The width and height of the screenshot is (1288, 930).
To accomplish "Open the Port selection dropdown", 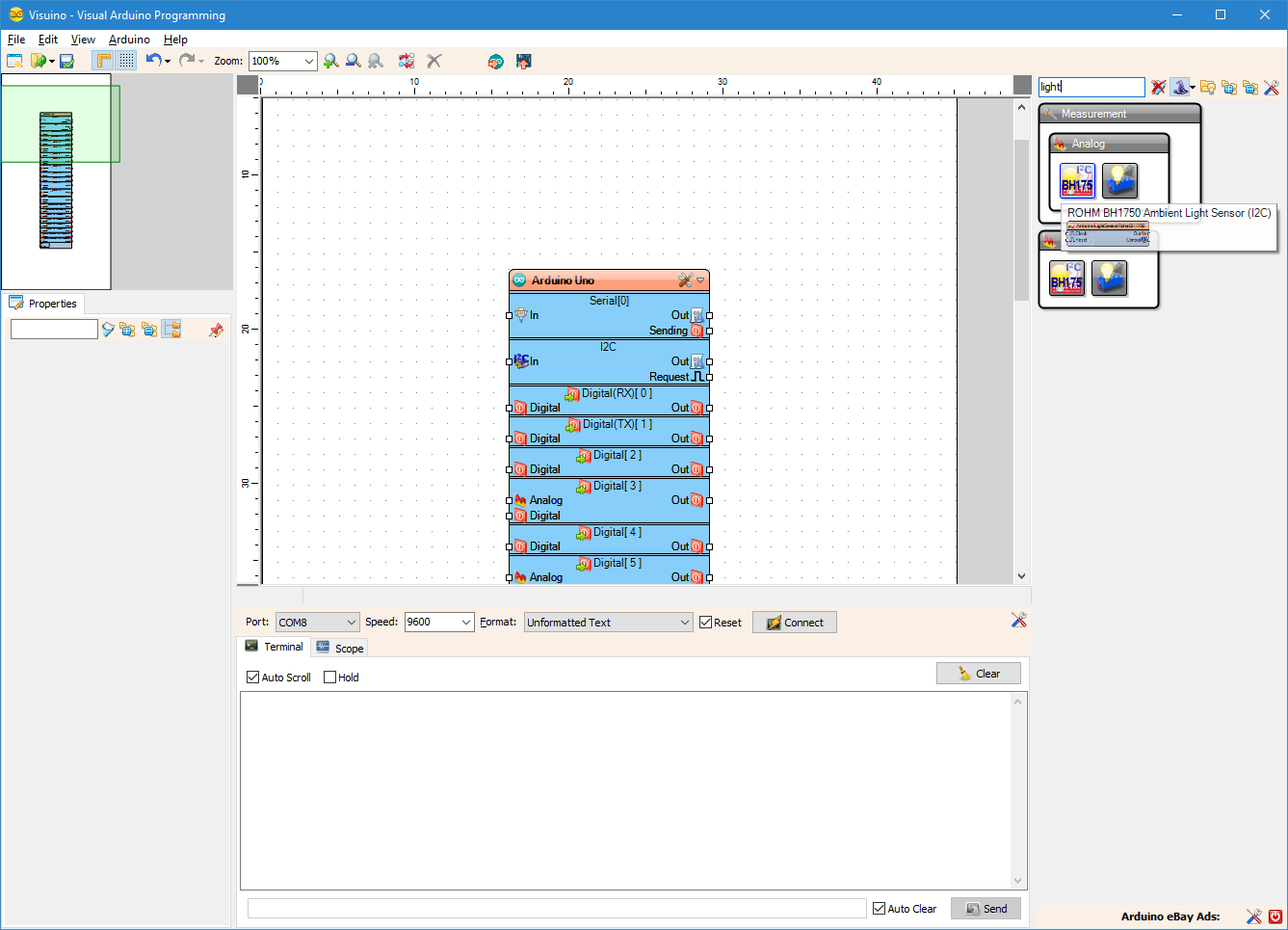I will pos(353,622).
